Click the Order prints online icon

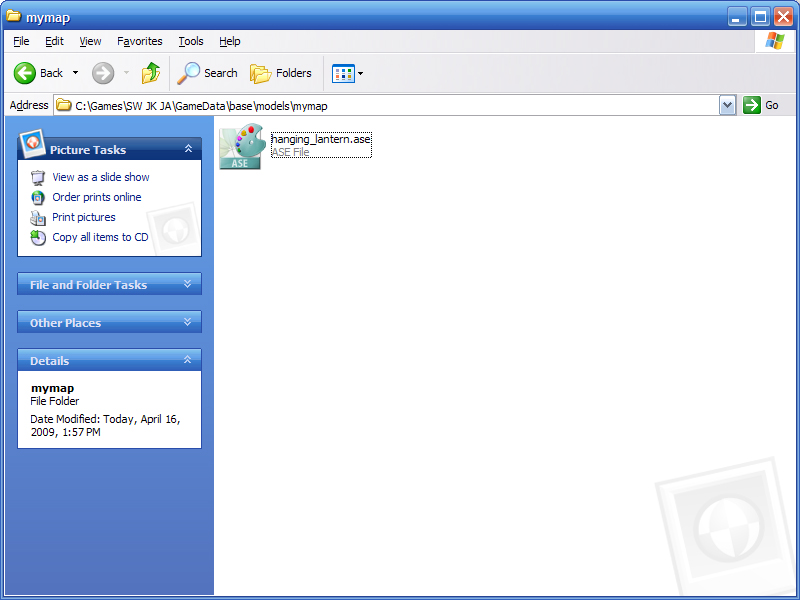point(38,197)
